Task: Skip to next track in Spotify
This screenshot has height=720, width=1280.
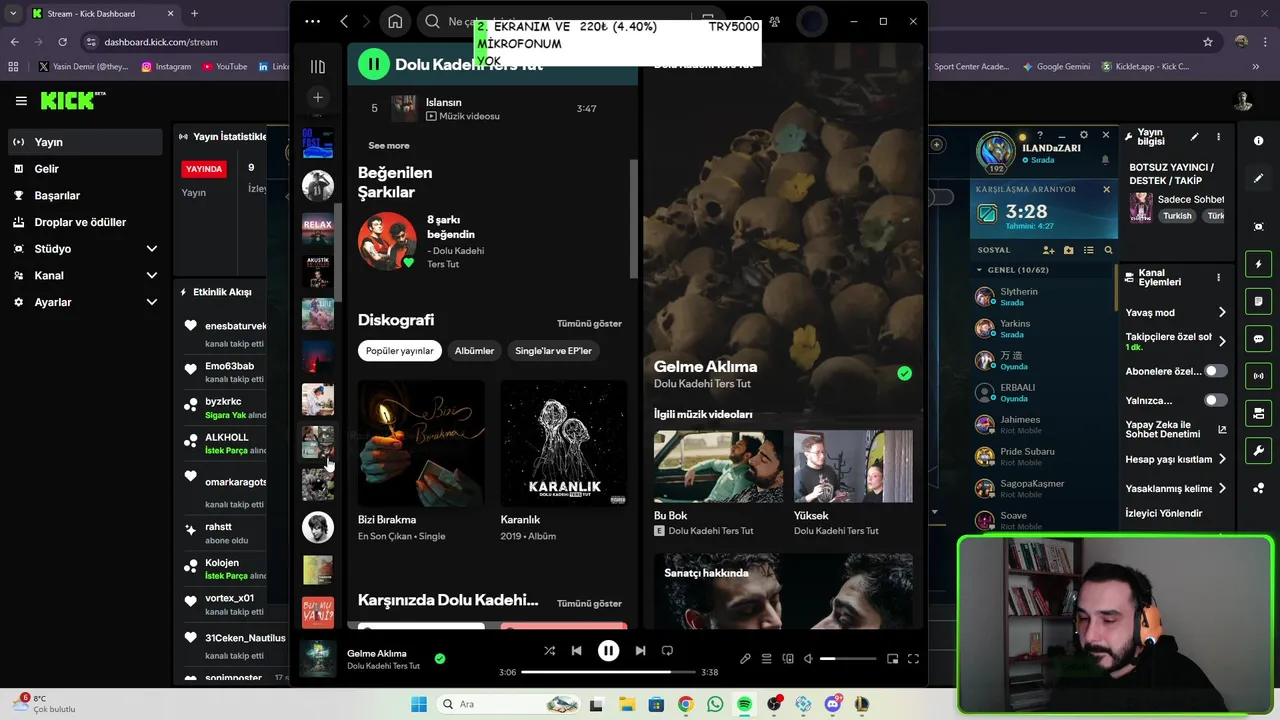Action: pos(640,651)
